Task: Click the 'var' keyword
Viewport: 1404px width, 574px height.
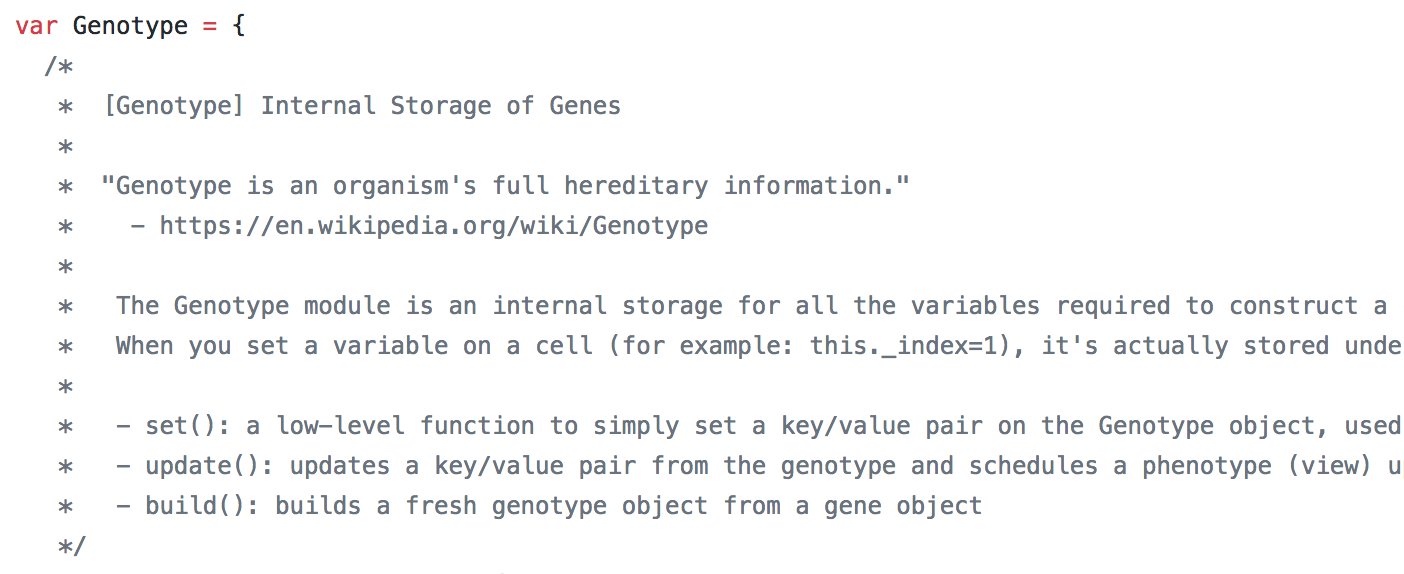Action: pyautogui.click(x=37, y=26)
